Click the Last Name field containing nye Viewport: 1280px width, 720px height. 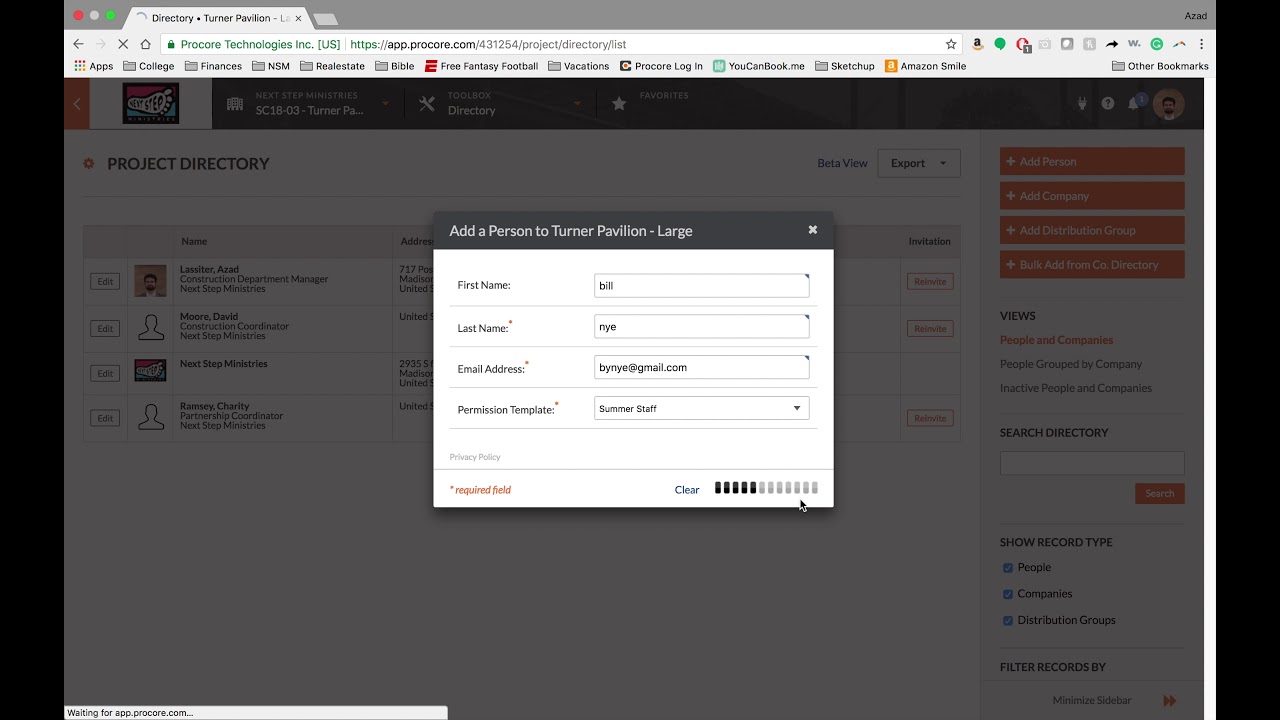tap(701, 327)
